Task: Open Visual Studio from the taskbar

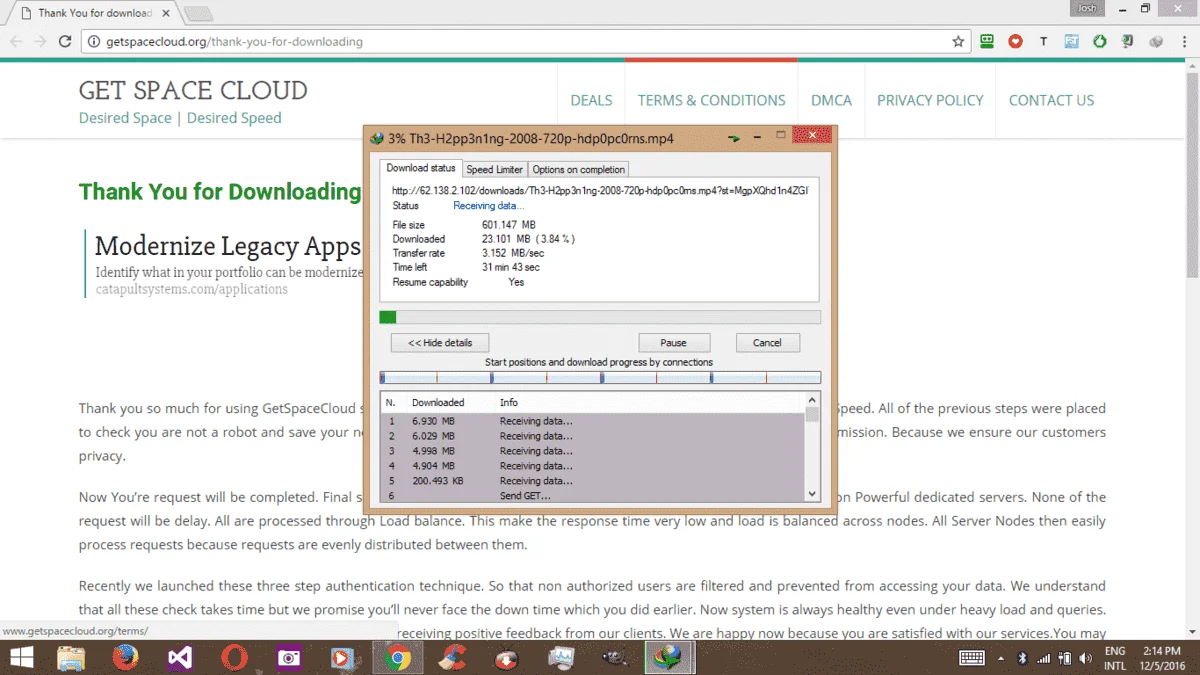Action: coord(180,658)
